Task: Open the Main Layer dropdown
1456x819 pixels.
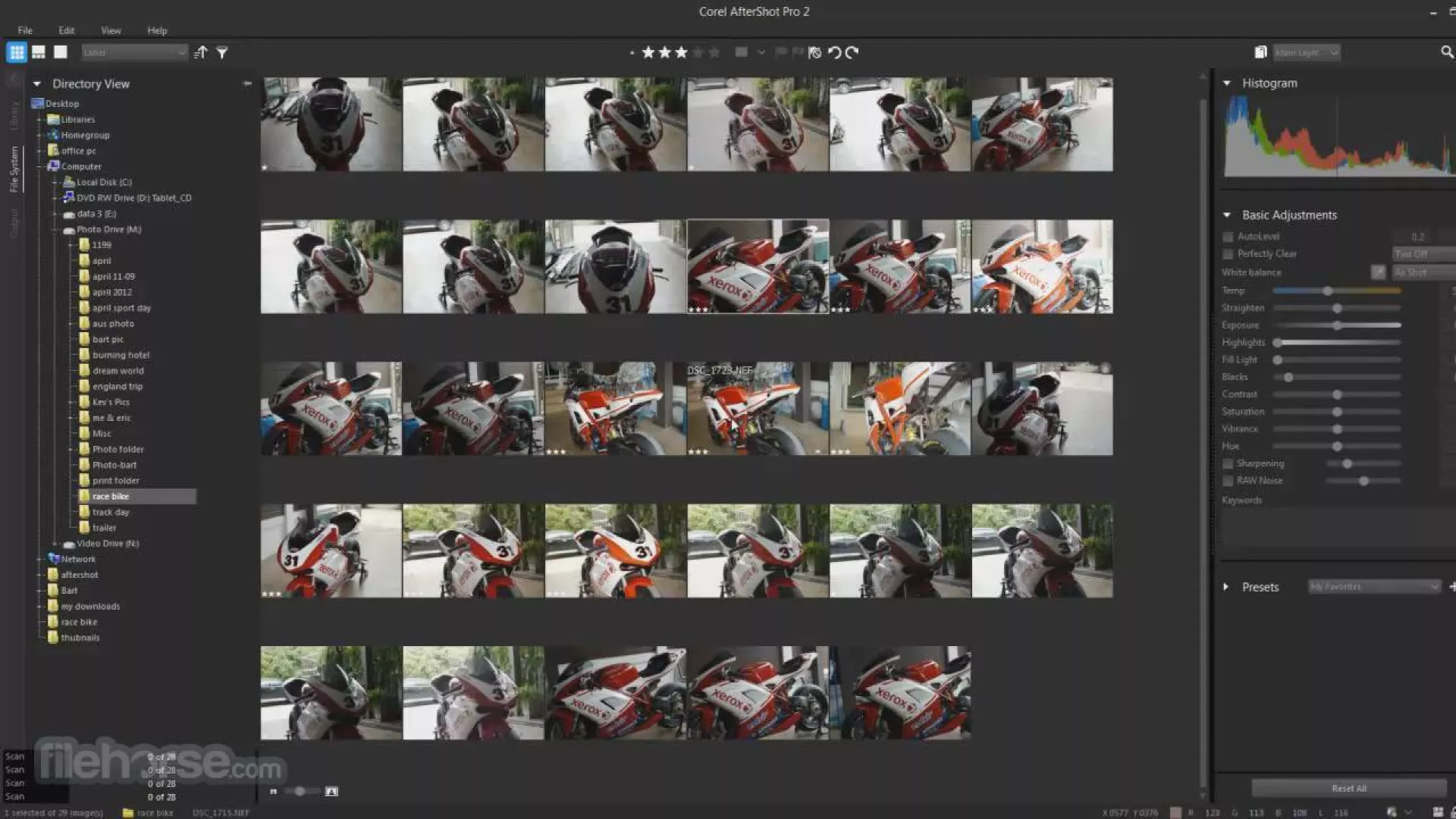Action: [1307, 52]
